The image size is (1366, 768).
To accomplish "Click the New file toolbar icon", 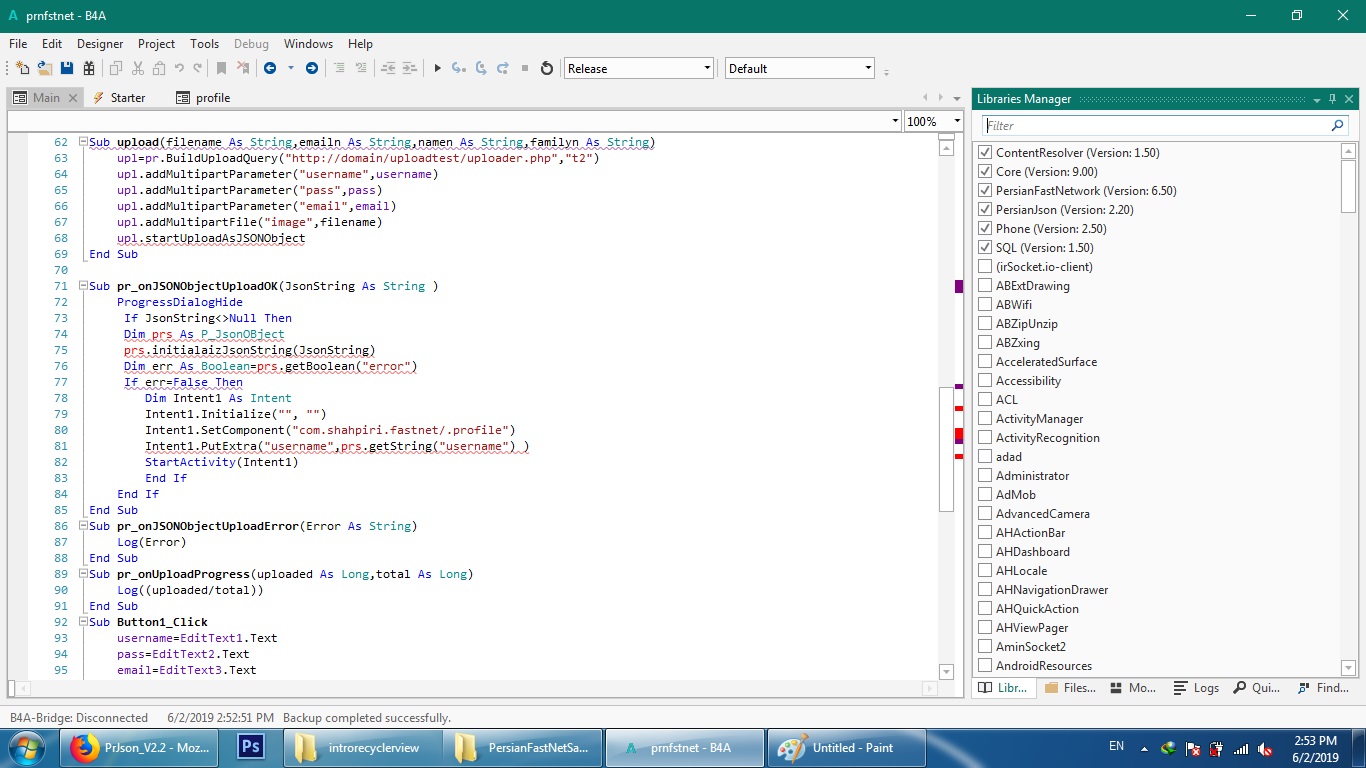I will click(23, 68).
